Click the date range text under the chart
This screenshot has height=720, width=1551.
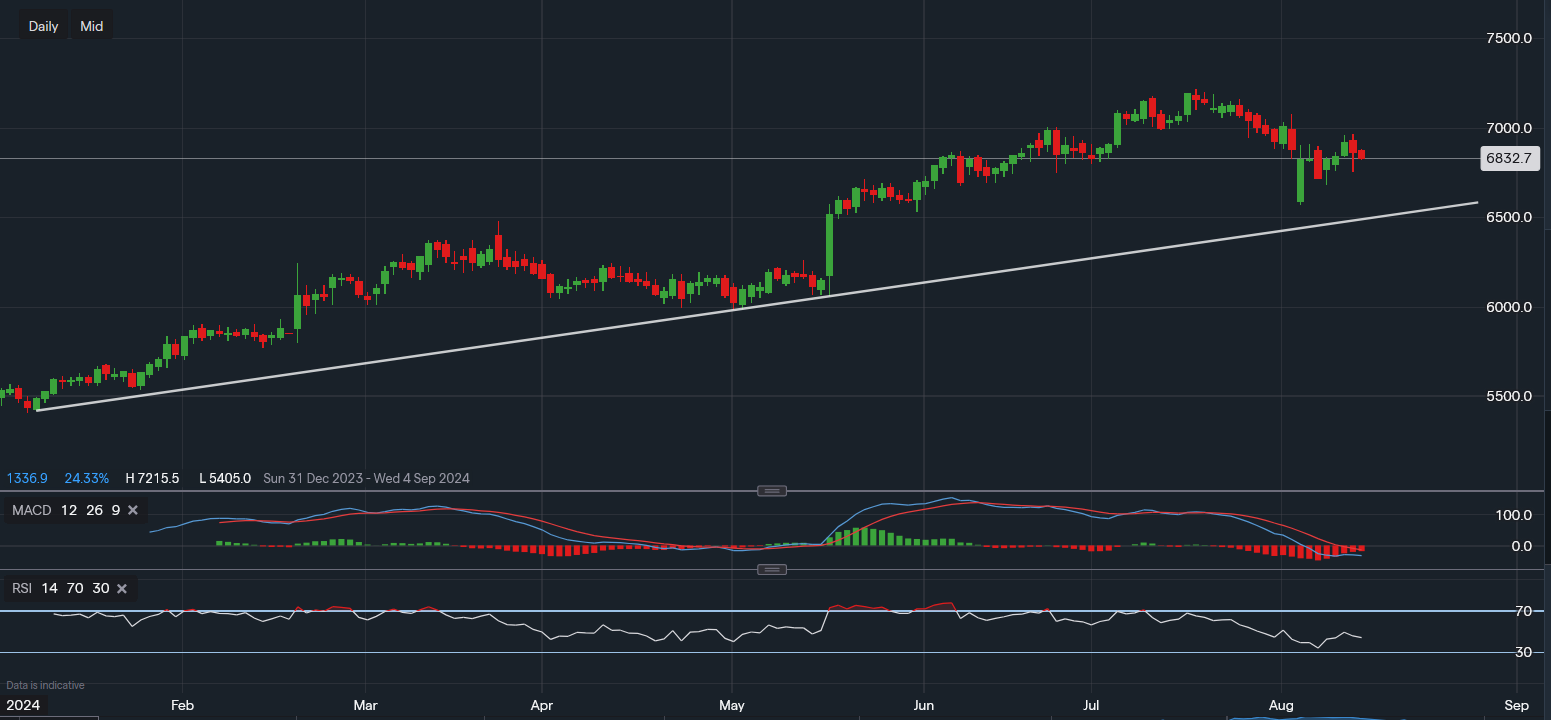366,479
